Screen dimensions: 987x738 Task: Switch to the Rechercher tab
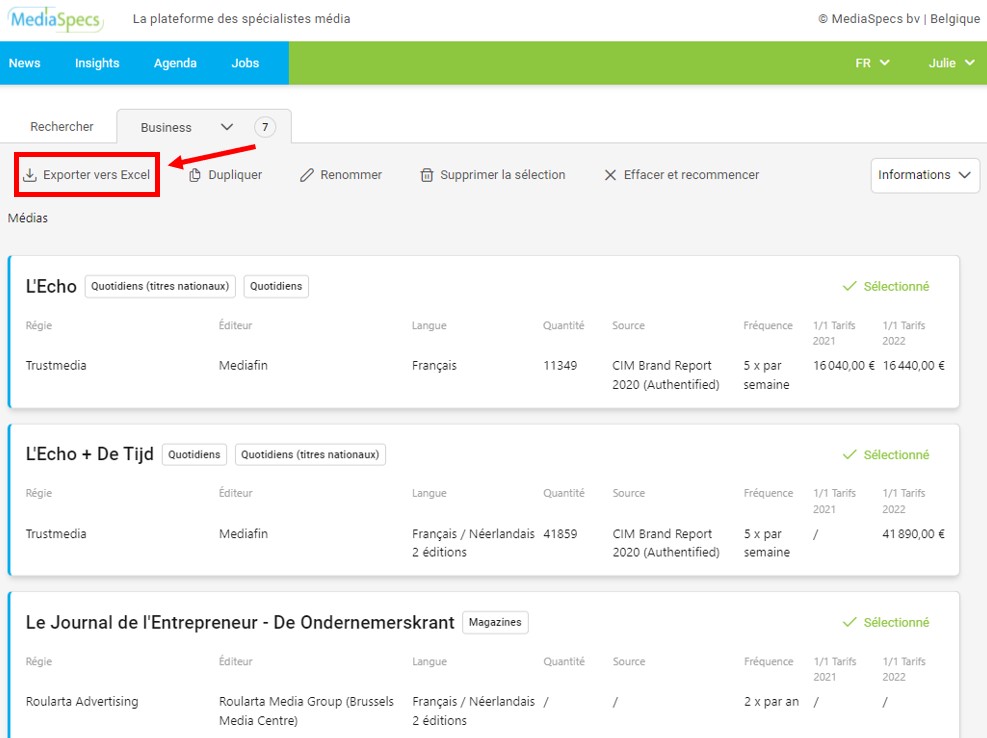point(62,127)
